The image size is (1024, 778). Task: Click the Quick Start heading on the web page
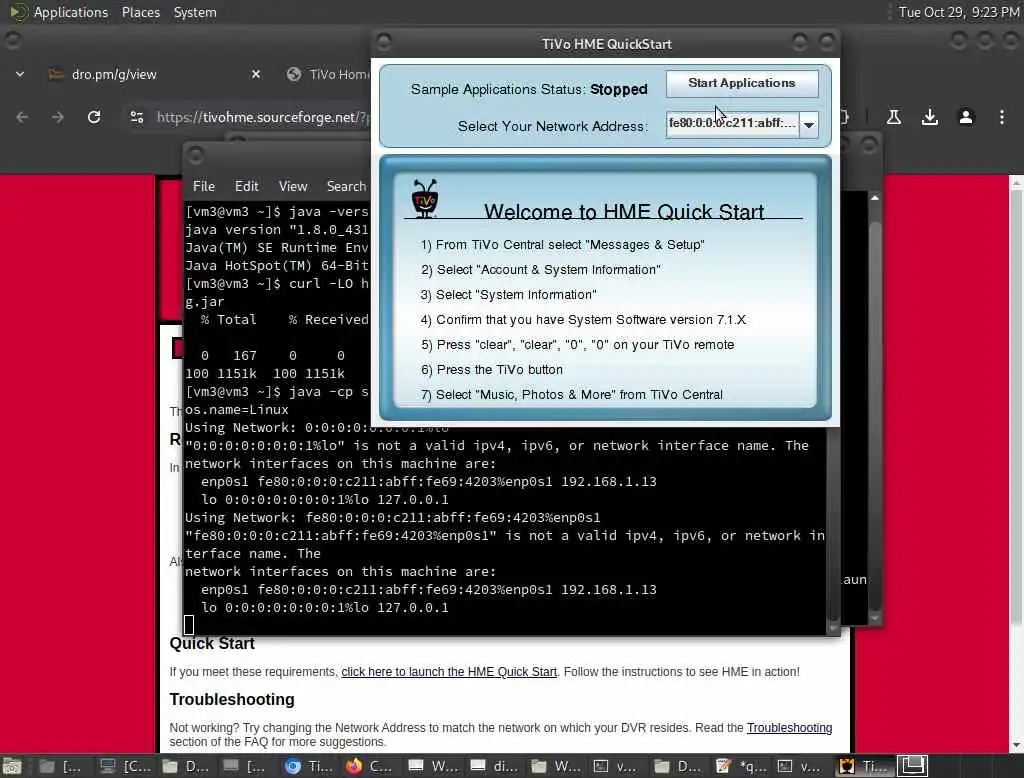point(212,643)
